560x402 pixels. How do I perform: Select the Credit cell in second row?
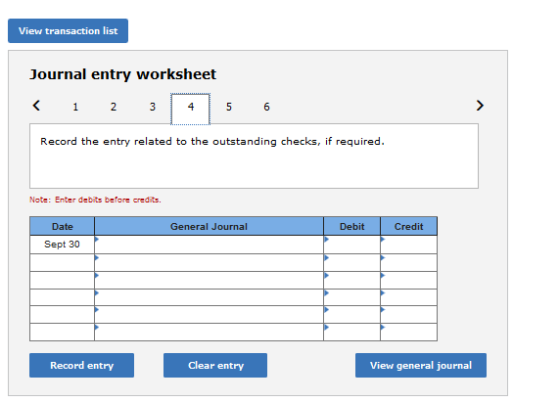coord(409,262)
